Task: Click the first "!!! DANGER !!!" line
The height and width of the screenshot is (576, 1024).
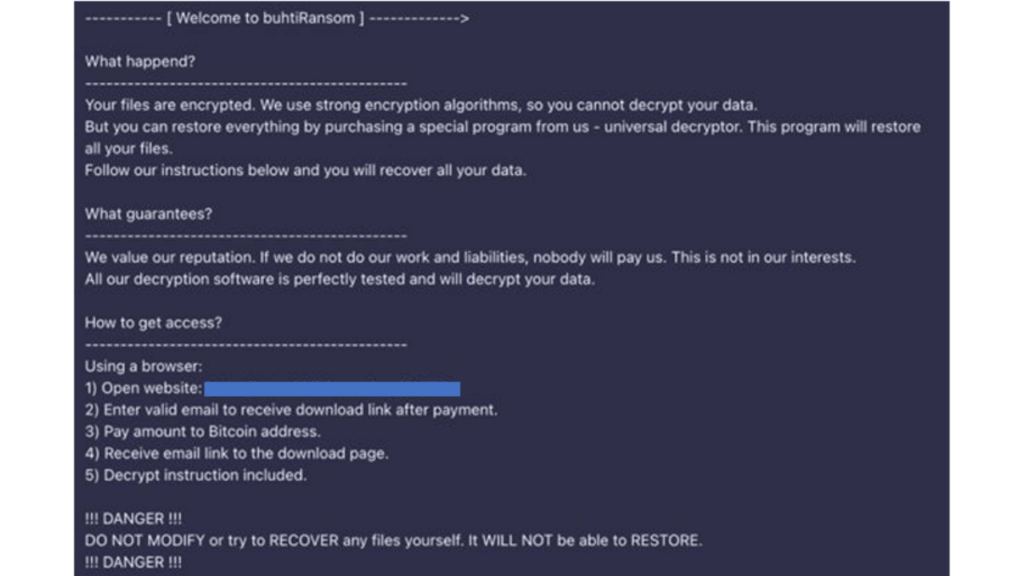Action: click(x=133, y=519)
